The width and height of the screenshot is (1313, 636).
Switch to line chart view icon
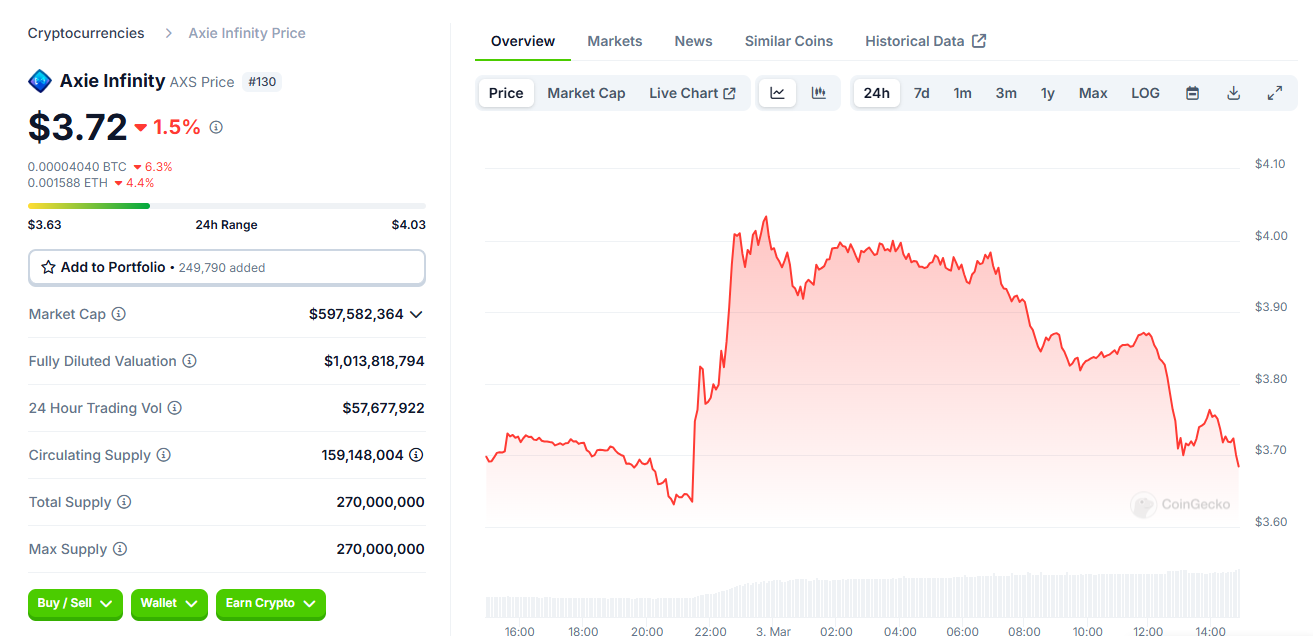pyautogui.click(x=777, y=93)
